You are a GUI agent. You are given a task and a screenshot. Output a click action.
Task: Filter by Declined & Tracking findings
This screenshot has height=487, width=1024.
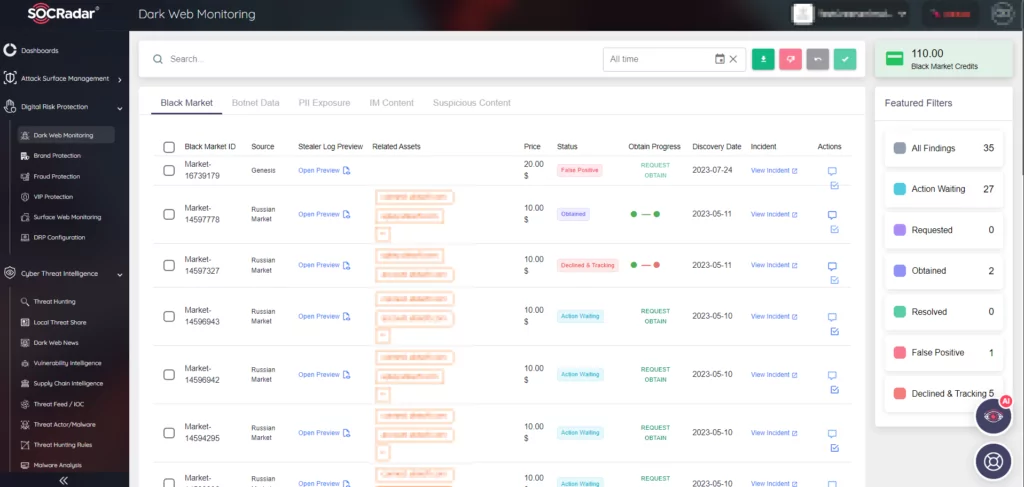(x=944, y=394)
